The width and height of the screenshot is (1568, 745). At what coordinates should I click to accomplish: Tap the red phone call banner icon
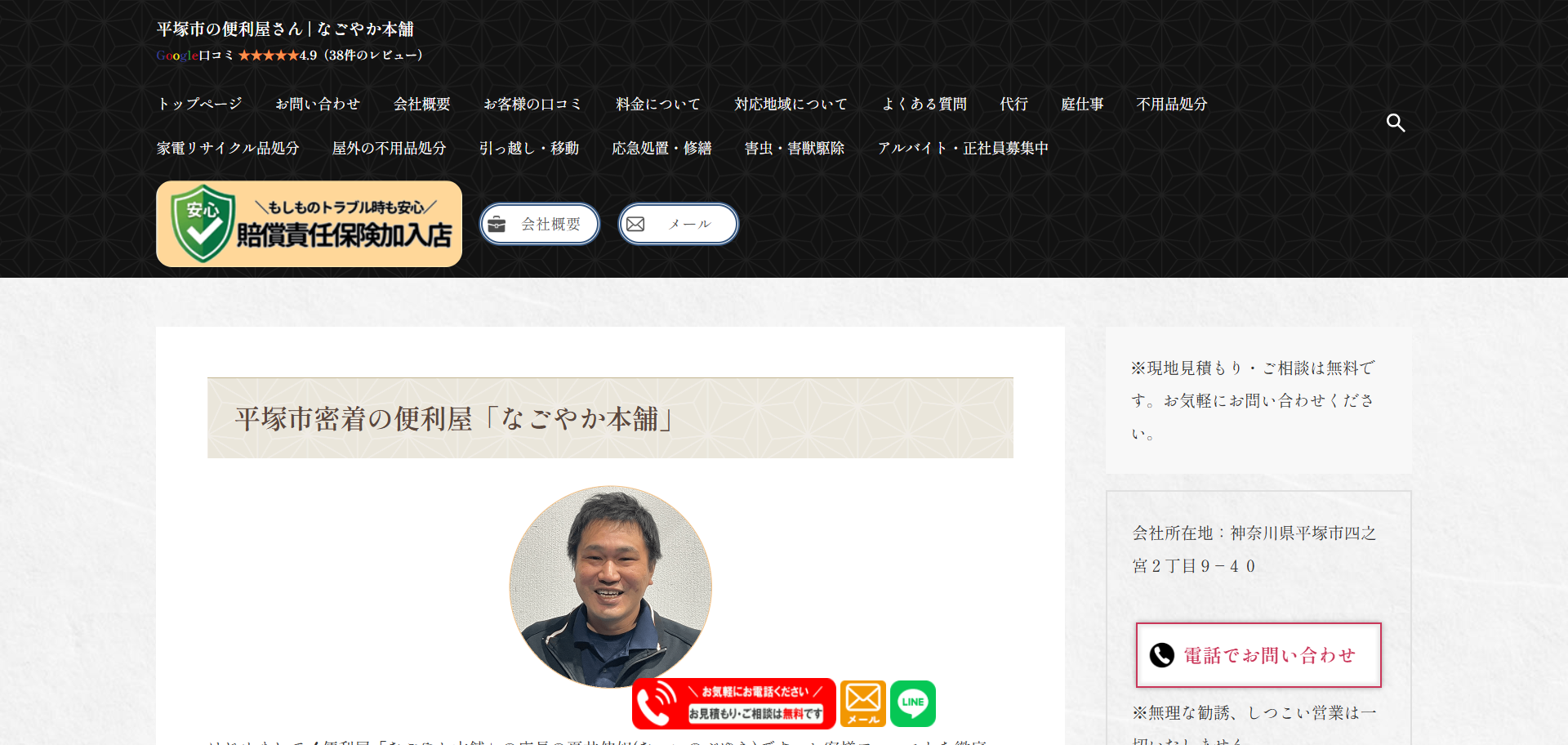(x=733, y=703)
